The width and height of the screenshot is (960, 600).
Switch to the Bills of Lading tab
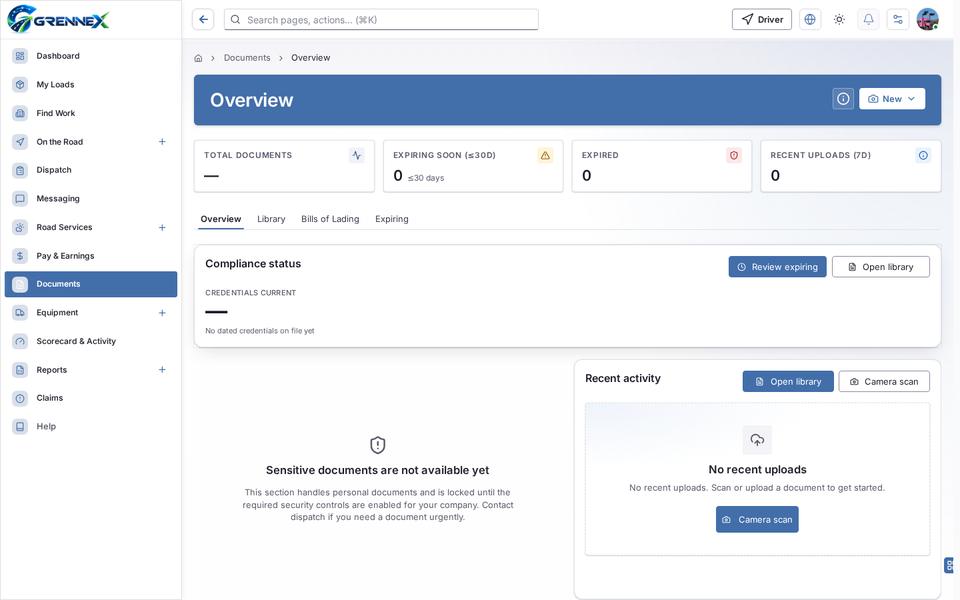coord(330,219)
